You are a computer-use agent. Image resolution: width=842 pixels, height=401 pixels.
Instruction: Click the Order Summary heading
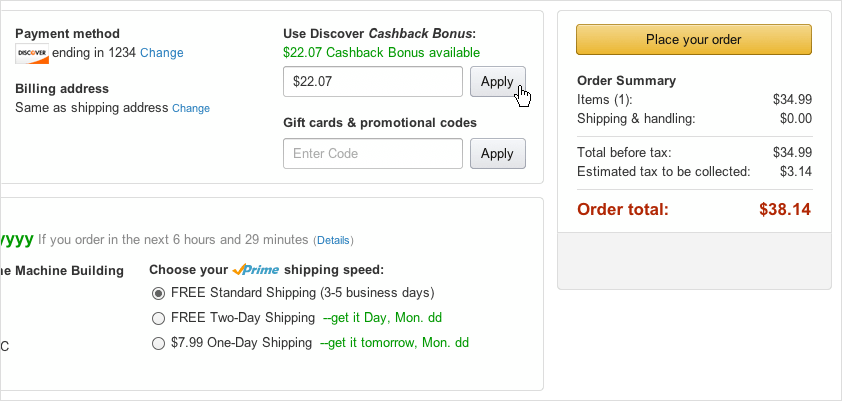pos(627,81)
